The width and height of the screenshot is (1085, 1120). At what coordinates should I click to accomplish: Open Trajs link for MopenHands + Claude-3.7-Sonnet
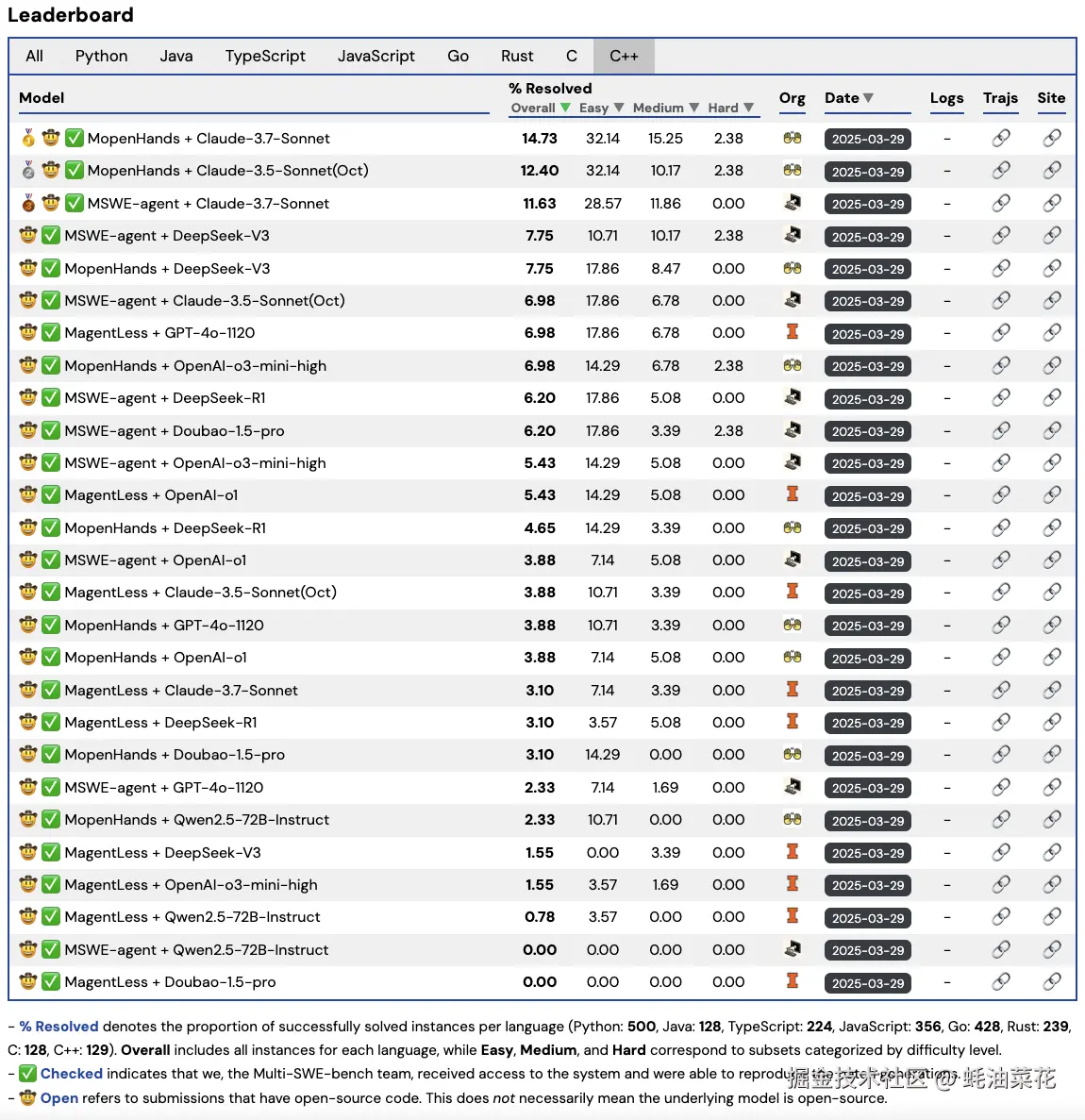pyautogui.click(x=1001, y=138)
